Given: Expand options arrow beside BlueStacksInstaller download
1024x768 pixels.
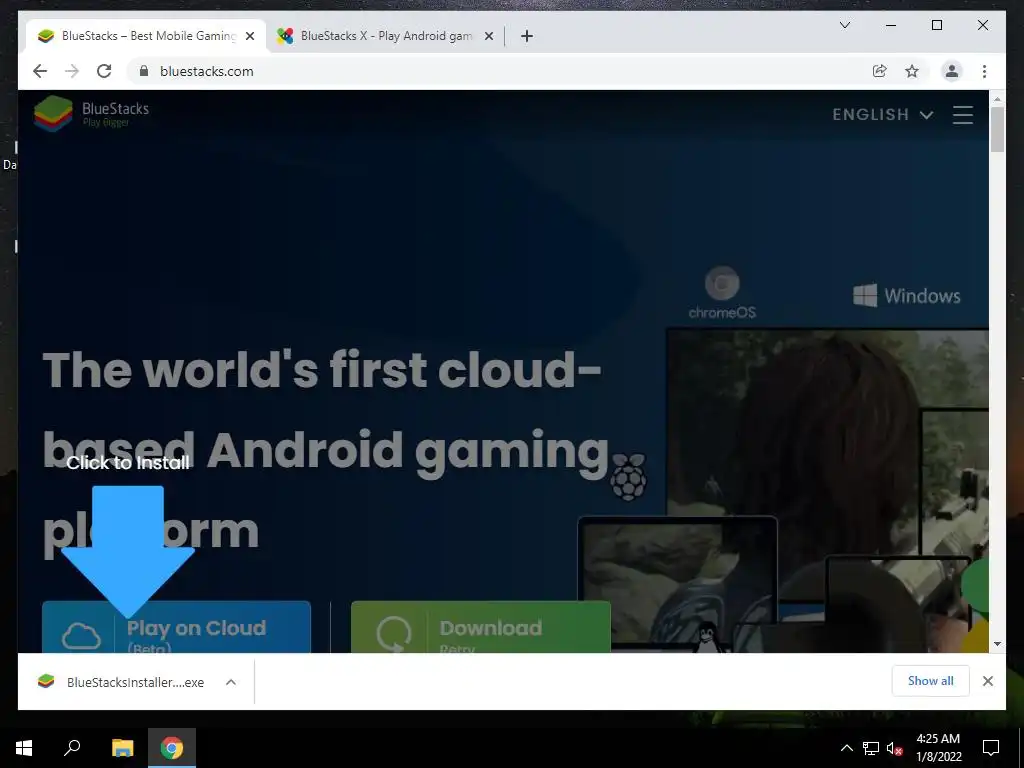Looking at the screenshot, I should [x=231, y=682].
